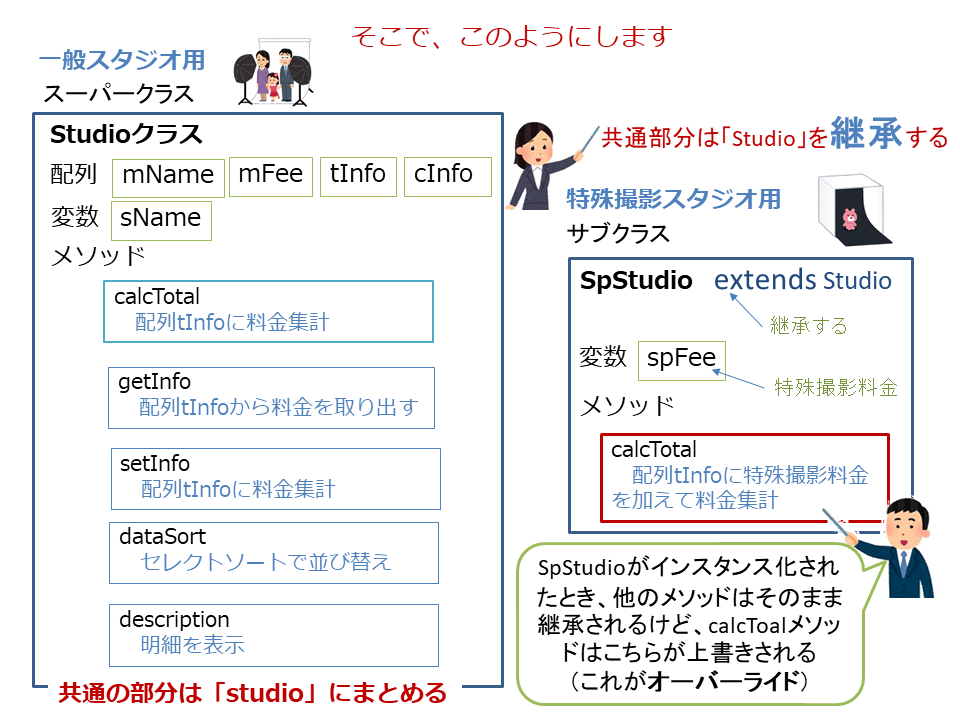Click the 'Studioクラス' heading
Viewport: 960px width, 720px height.
coord(126,134)
